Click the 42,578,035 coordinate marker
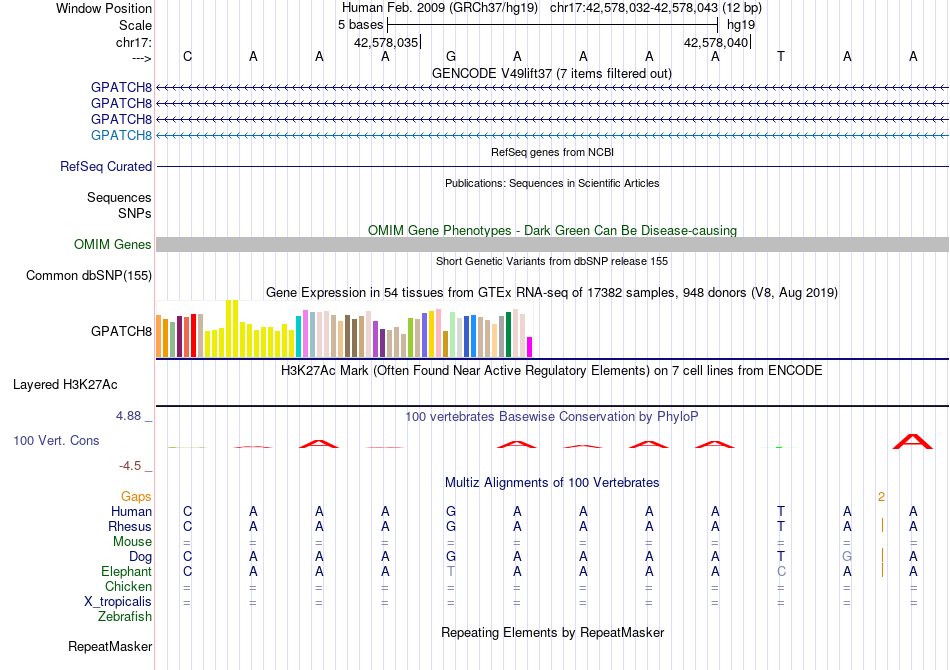Screen dimensions: 950x670 pyautogui.click(x=386, y=42)
